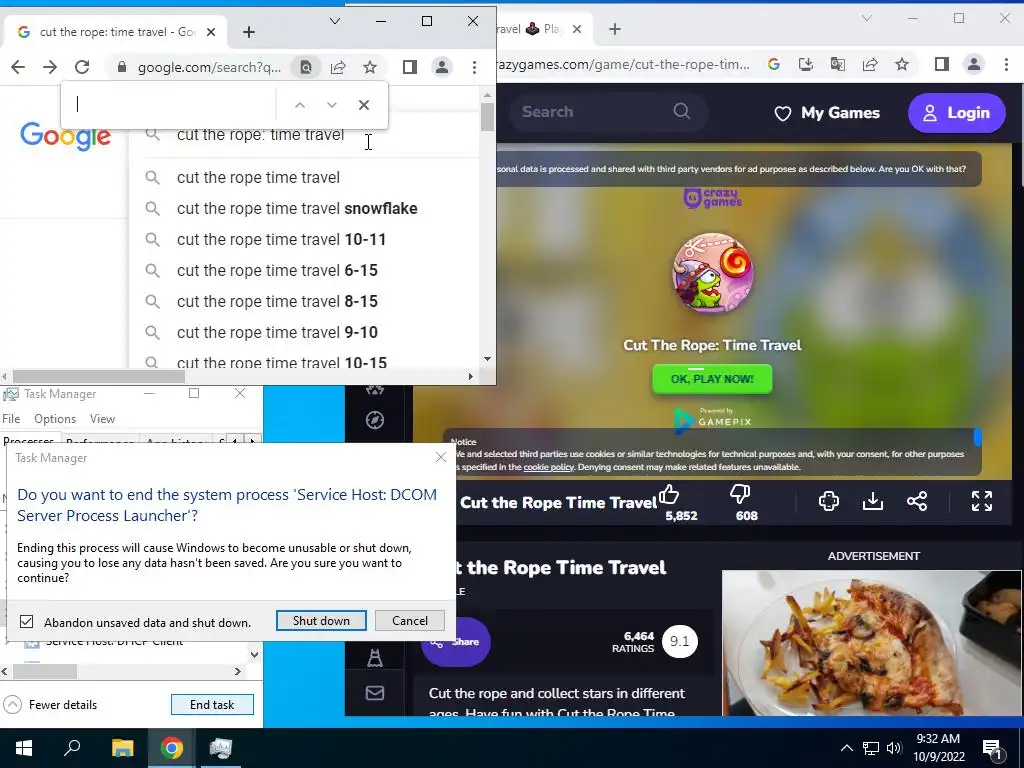This screenshot has width=1024, height=768.
Task: Open File Explorer from taskbar
Action: (x=122, y=748)
